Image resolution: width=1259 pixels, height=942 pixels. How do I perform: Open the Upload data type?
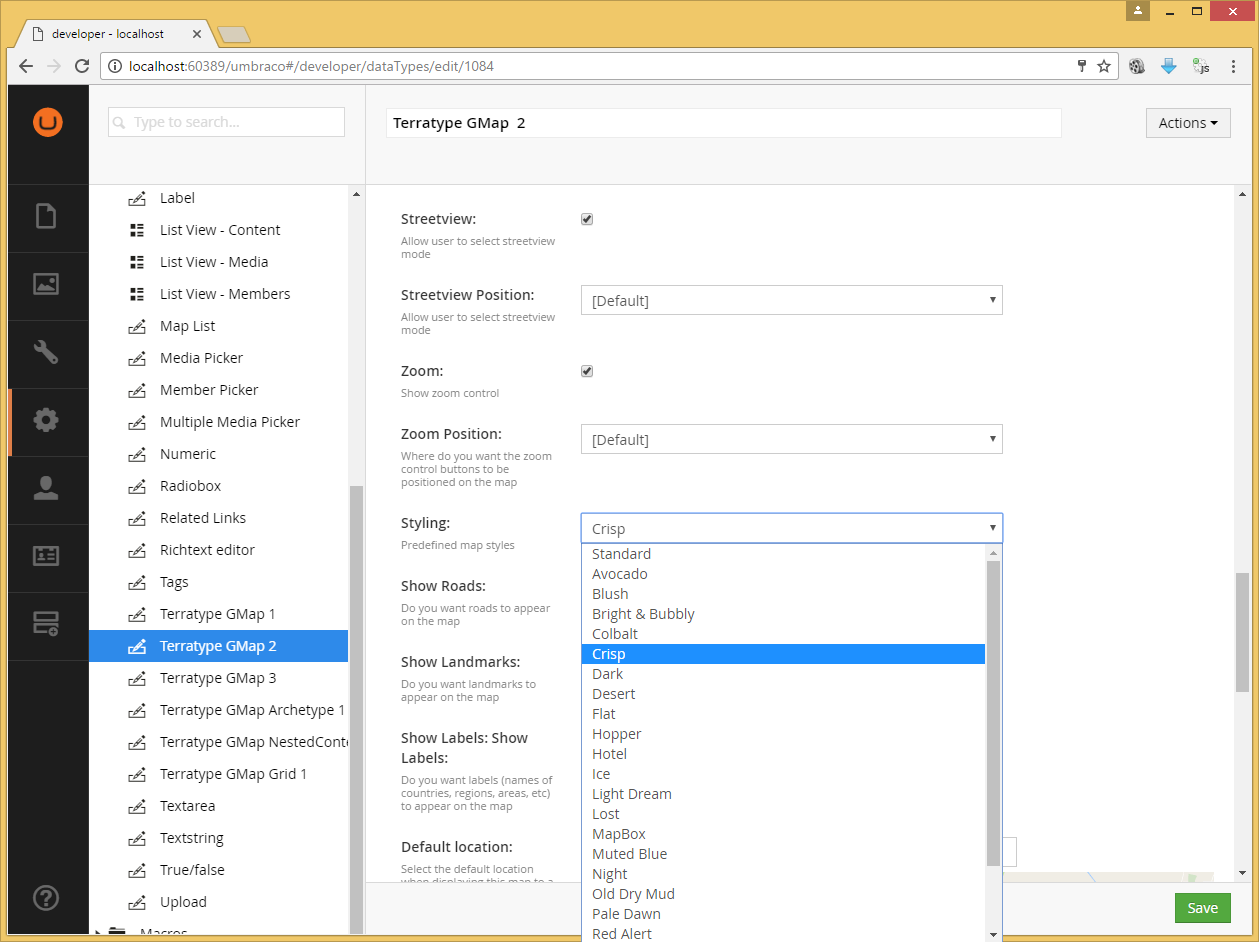click(183, 902)
